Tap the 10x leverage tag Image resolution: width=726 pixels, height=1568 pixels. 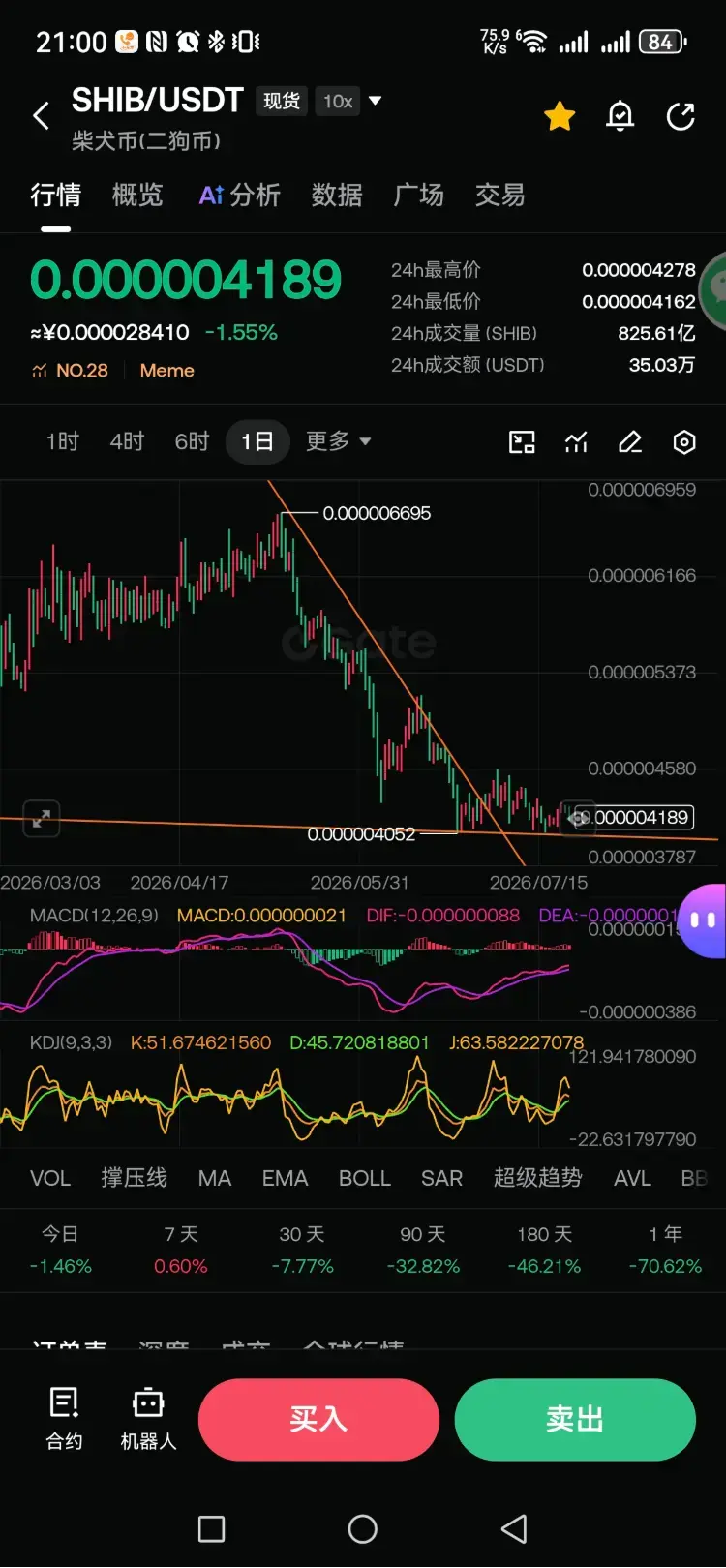click(338, 101)
